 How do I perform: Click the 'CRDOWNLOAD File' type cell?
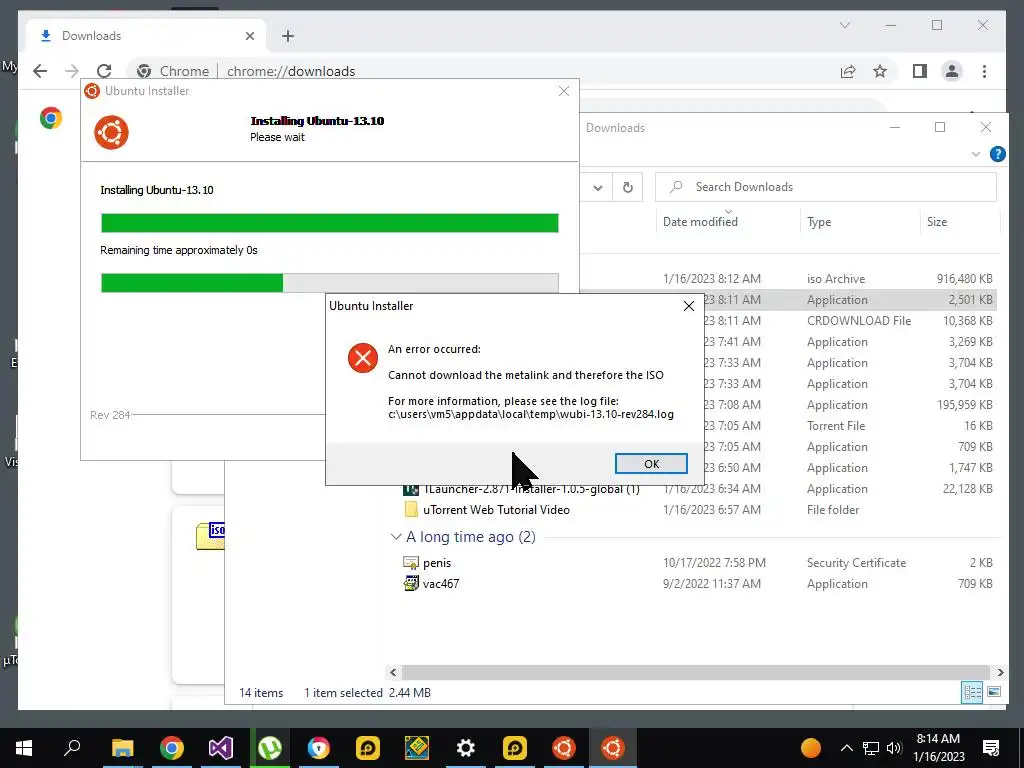pyautogui.click(x=859, y=321)
